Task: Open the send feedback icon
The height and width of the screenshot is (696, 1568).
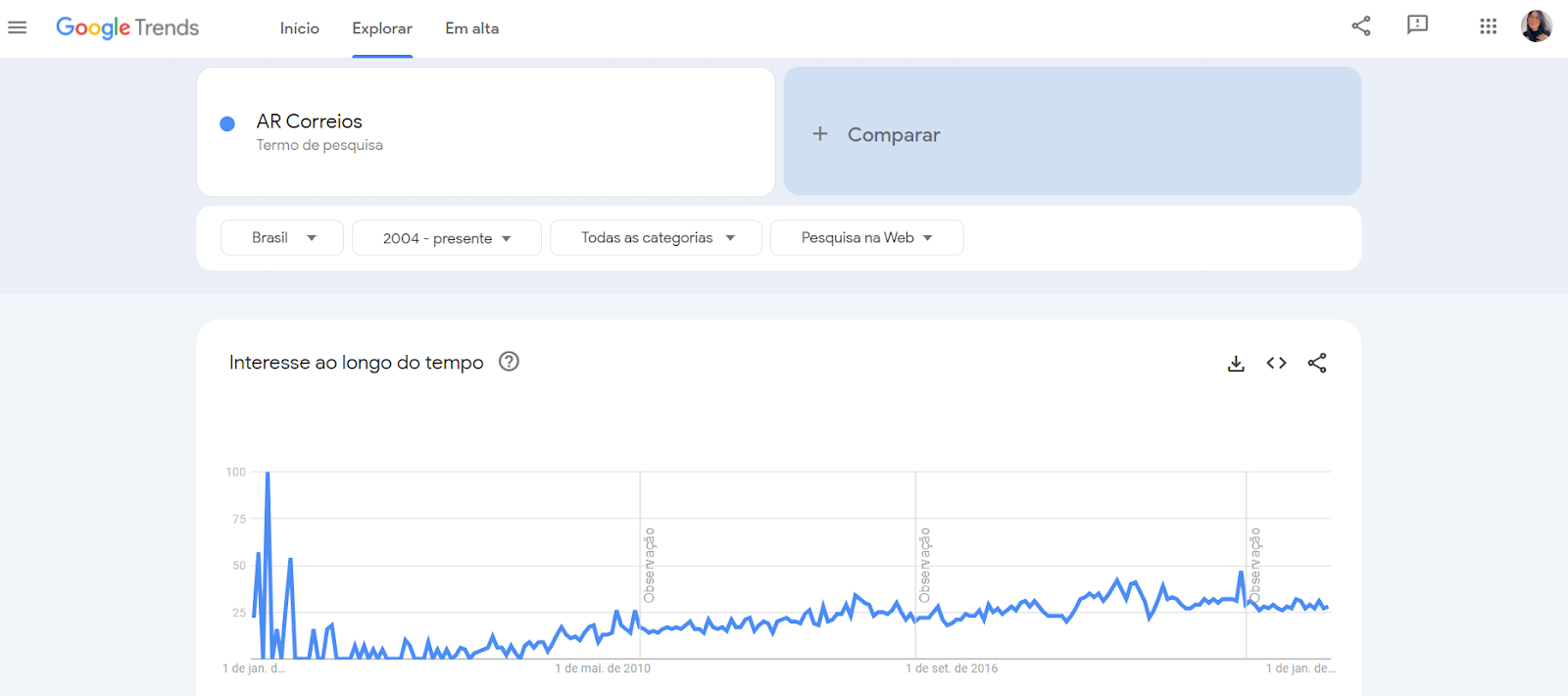Action: point(1417,25)
